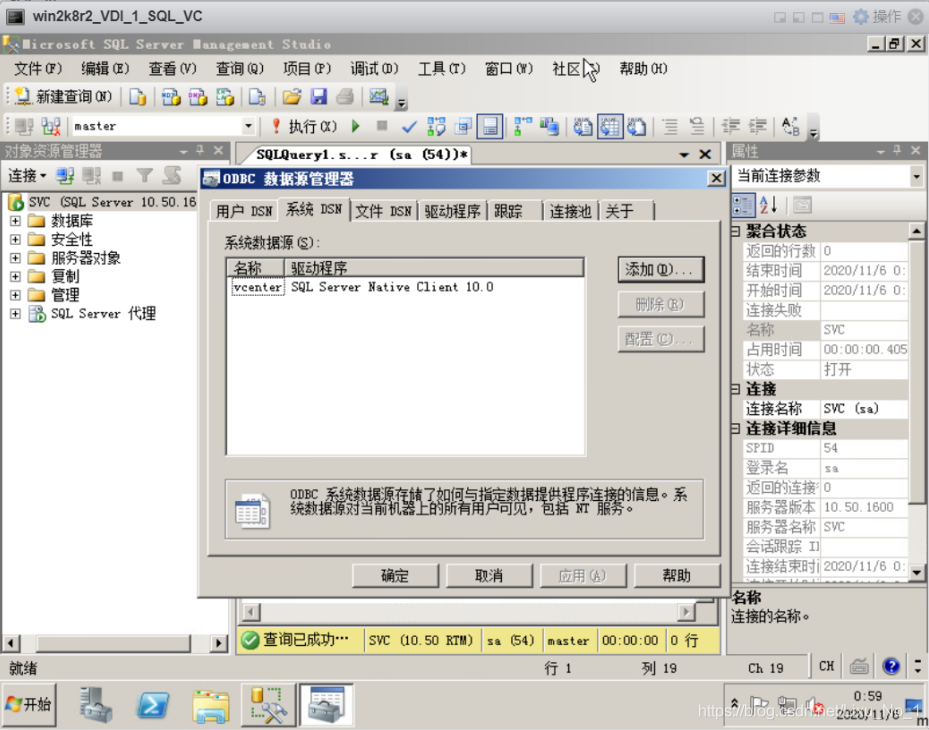Open PowerShell from the taskbar
This screenshot has width=929, height=730.
153,705
